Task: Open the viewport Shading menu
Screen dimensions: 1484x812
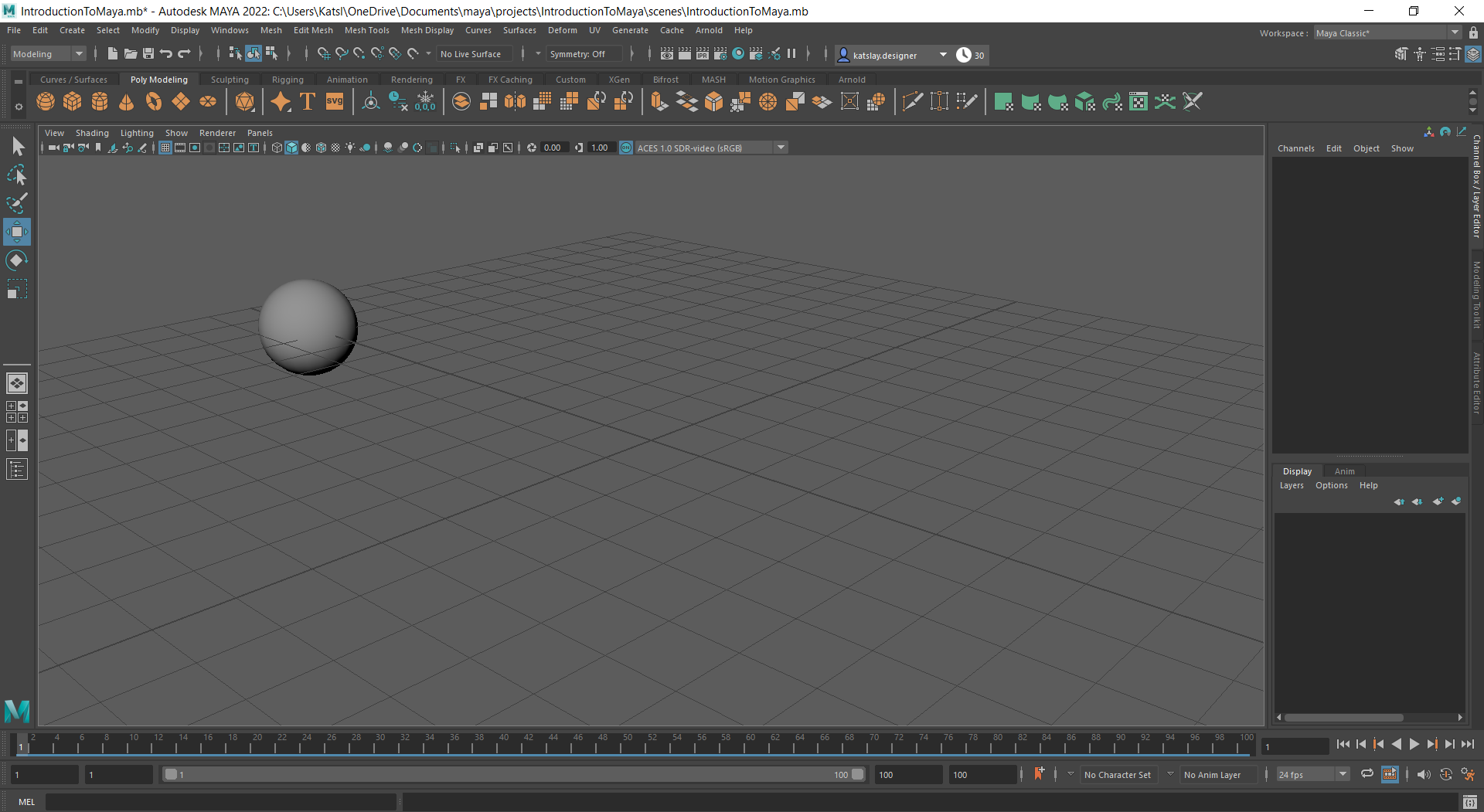Action: [92, 133]
